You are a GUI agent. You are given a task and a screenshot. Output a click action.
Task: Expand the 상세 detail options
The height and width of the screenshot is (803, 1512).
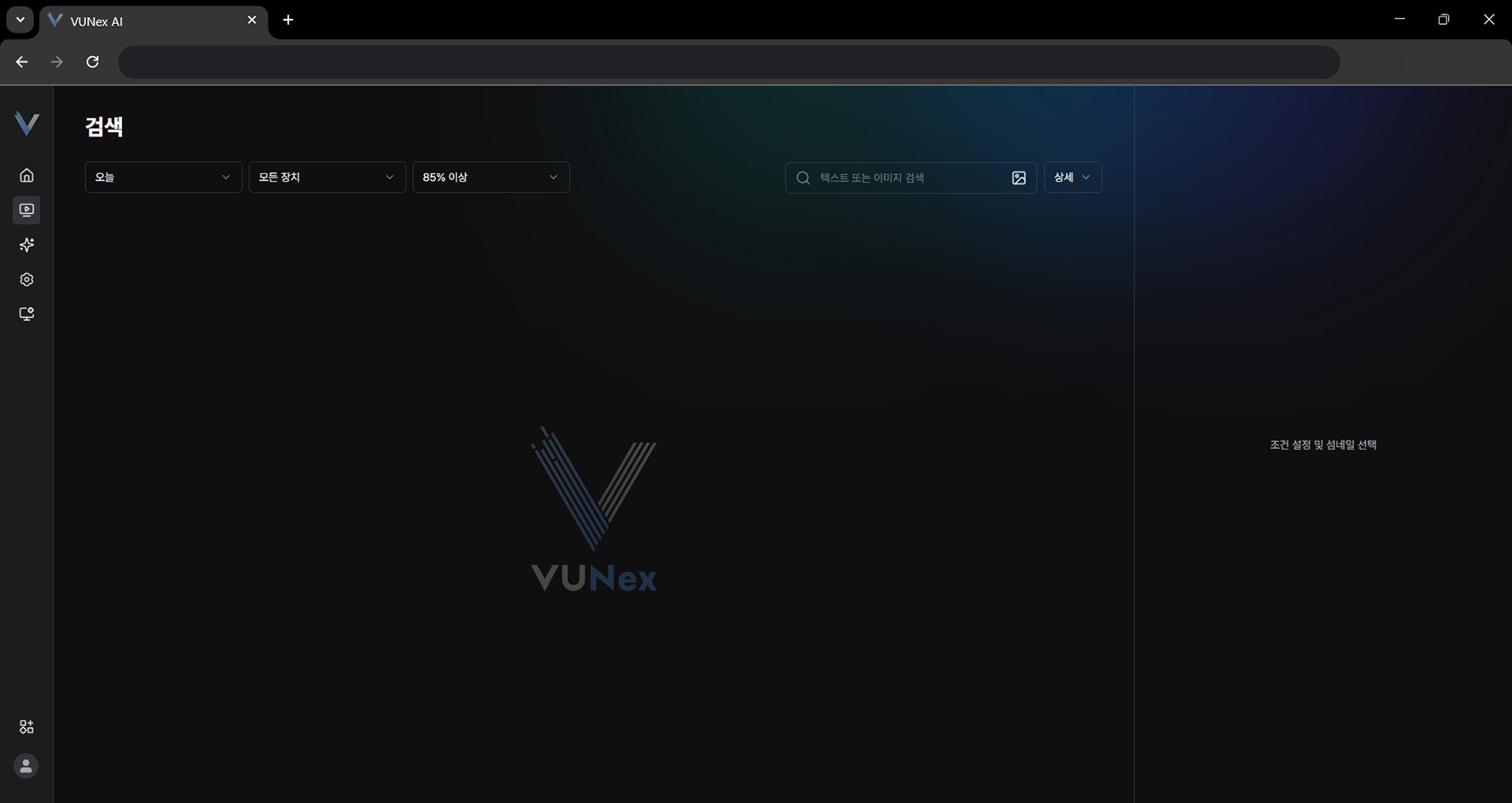1073,177
